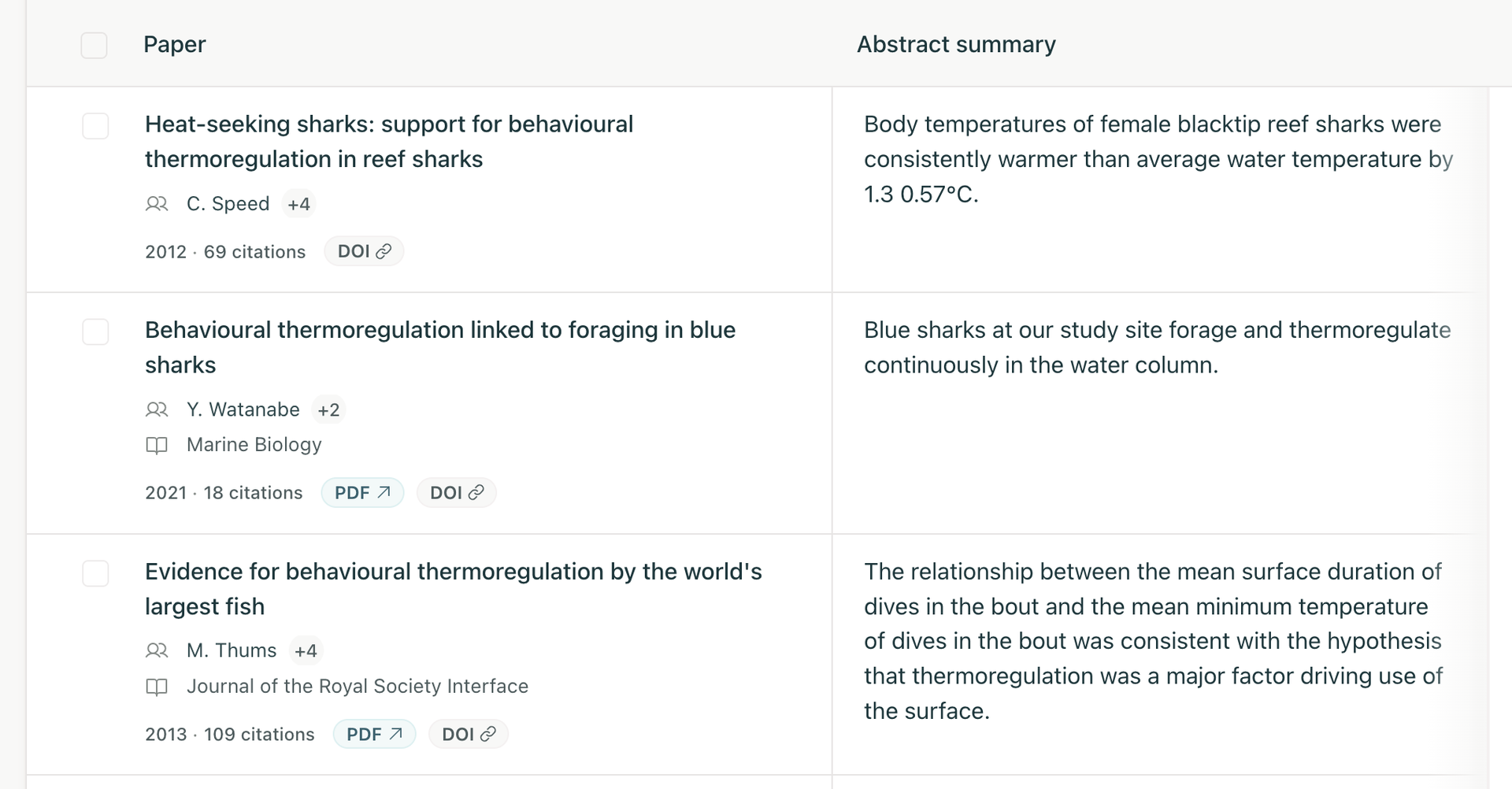Toggle the select-all checkbox in the Paper header
1512x789 pixels.
[x=94, y=45]
